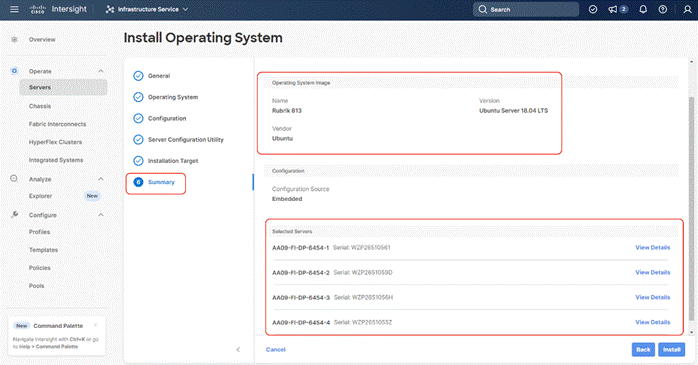
Task: Collapse the Configure section chevron
Action: 101,215
